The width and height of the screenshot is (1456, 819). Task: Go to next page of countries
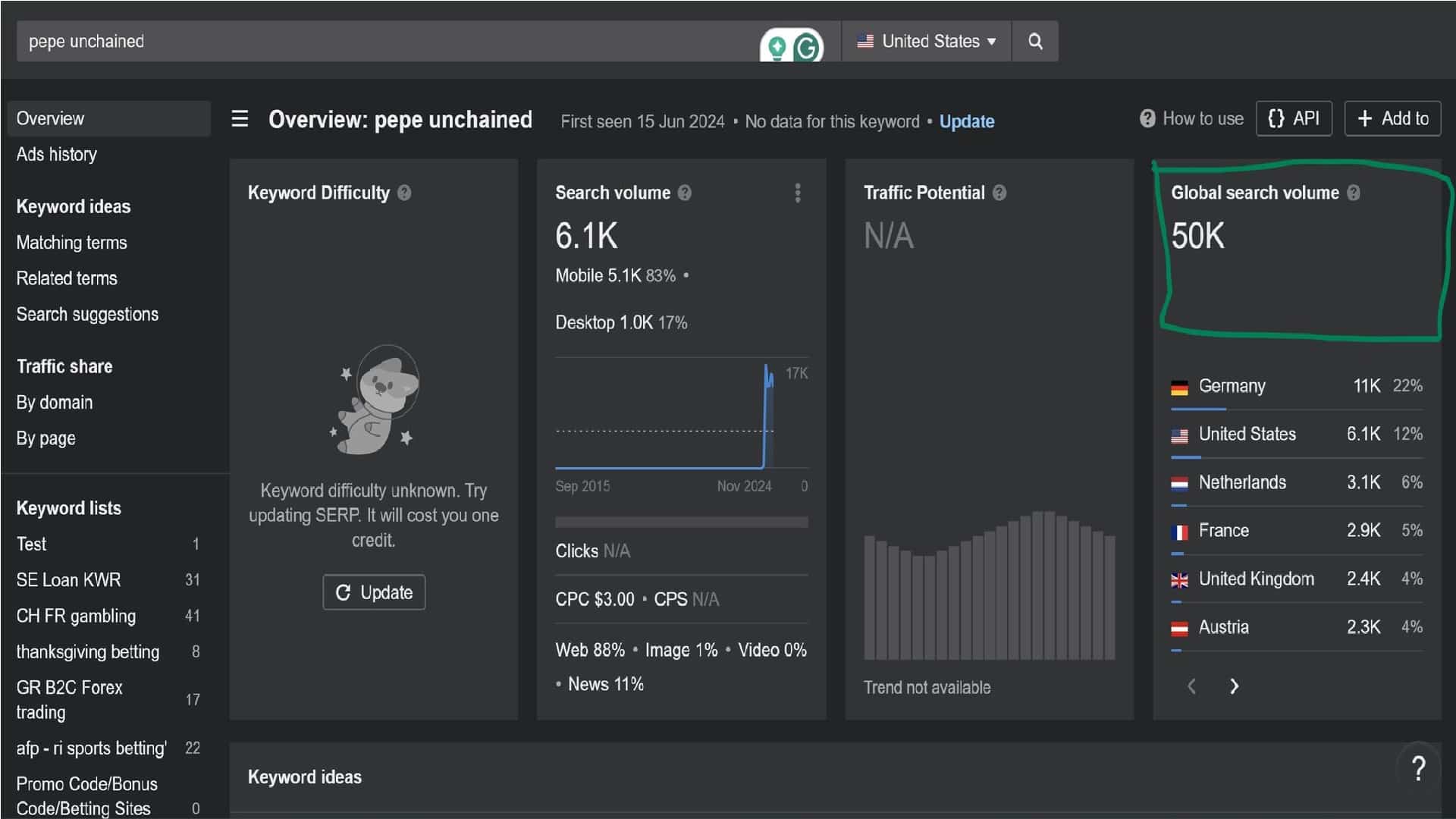click(1234, 686)
